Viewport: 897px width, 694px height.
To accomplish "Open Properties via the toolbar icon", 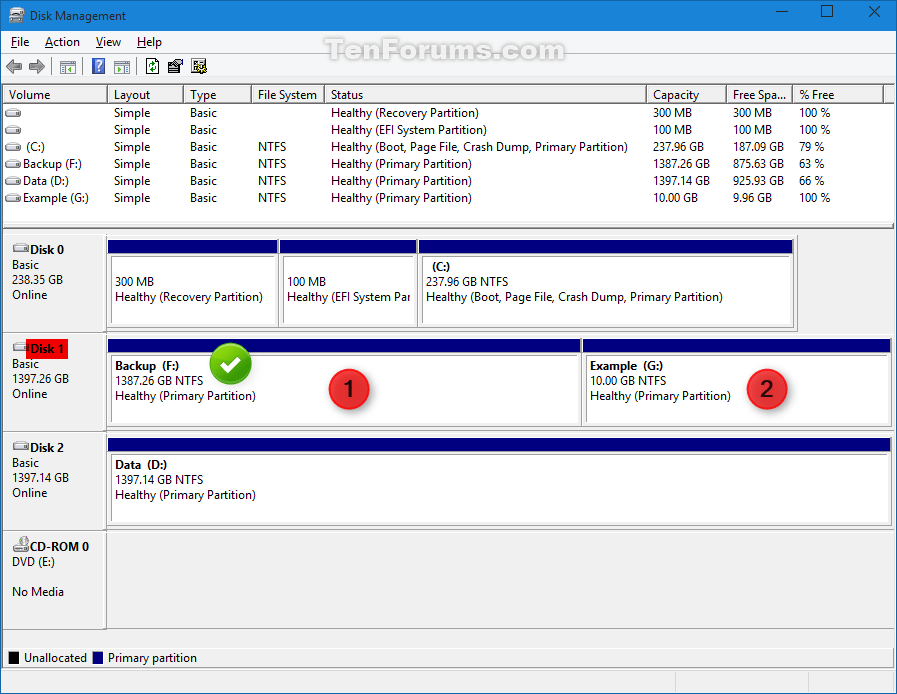I will tap(174, 66).
